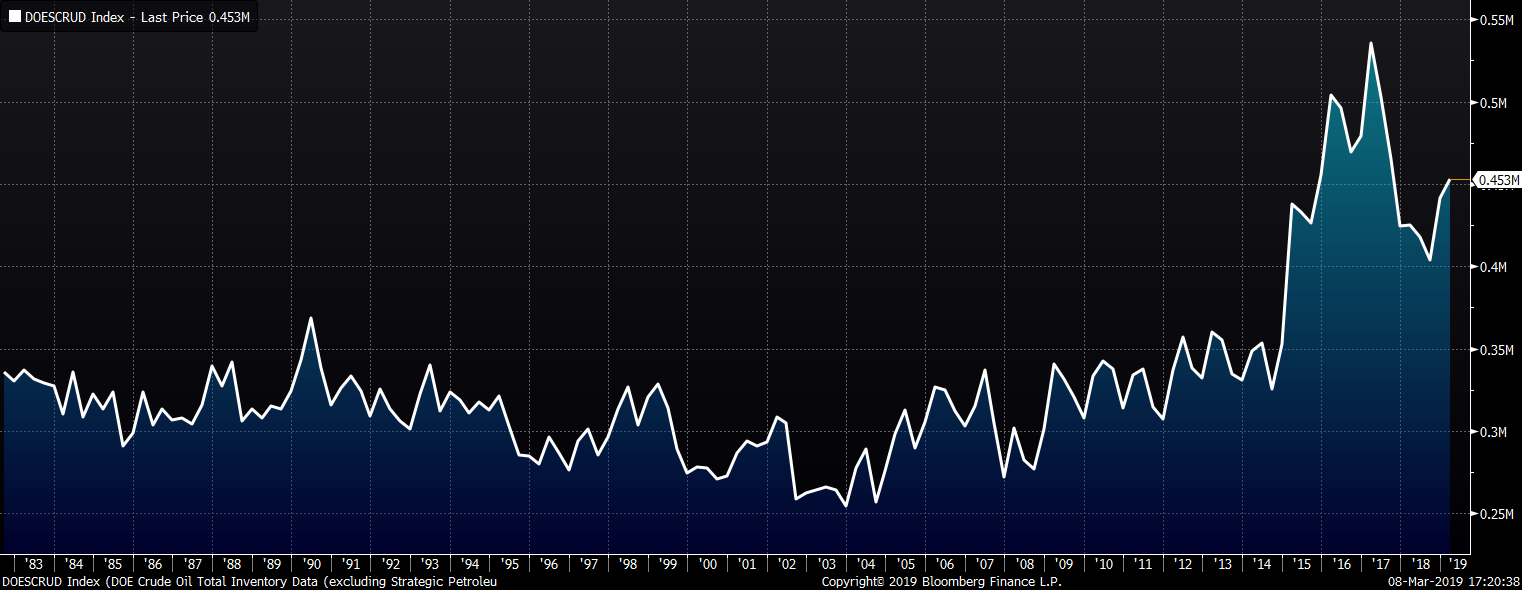The width and height of the screenshot is (1522, 590).
Task: Select the '19 year label on x-axis
Action: click(x=1459, y=564)
